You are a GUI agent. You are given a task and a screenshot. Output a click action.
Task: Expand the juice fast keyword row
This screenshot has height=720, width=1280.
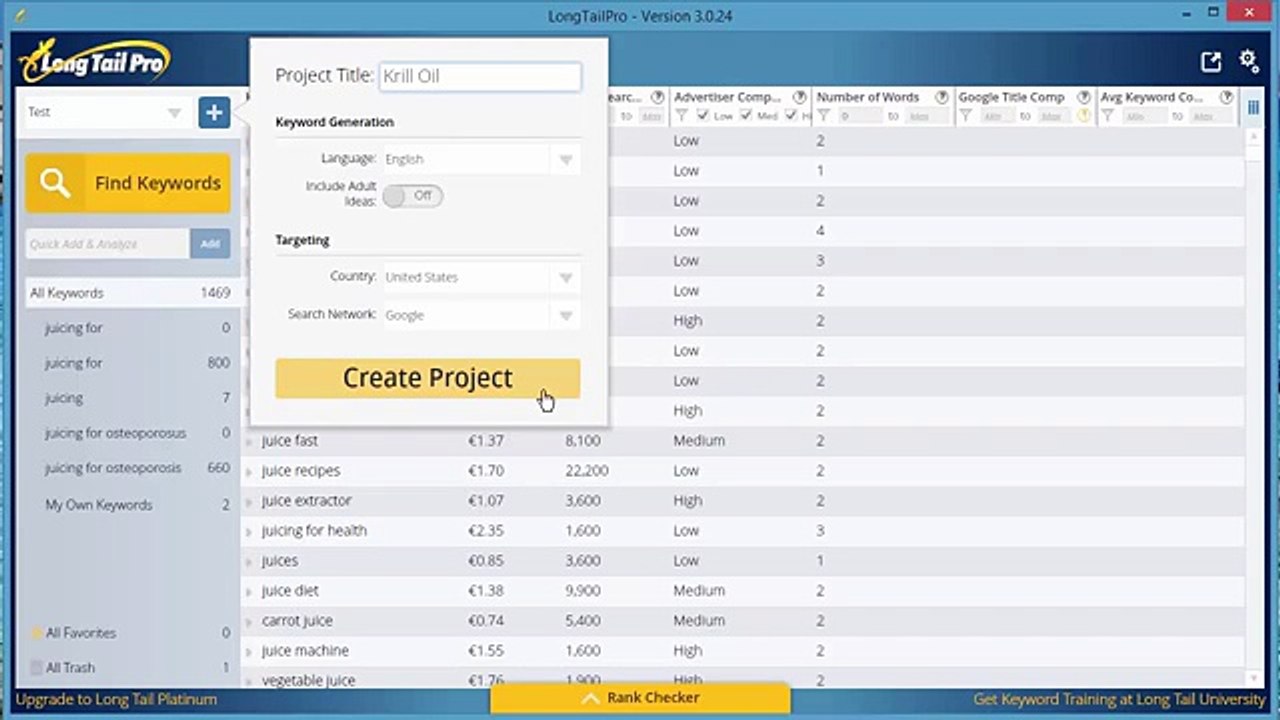click(x=249, y=441)
